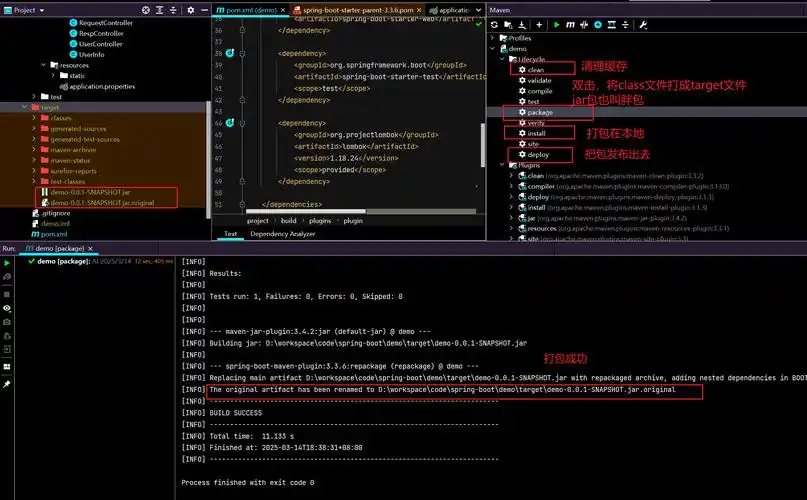Screen dimensions: 807x500
Task: Toggle the eye view filter in Run panel
Action: (x=7, y=308)
